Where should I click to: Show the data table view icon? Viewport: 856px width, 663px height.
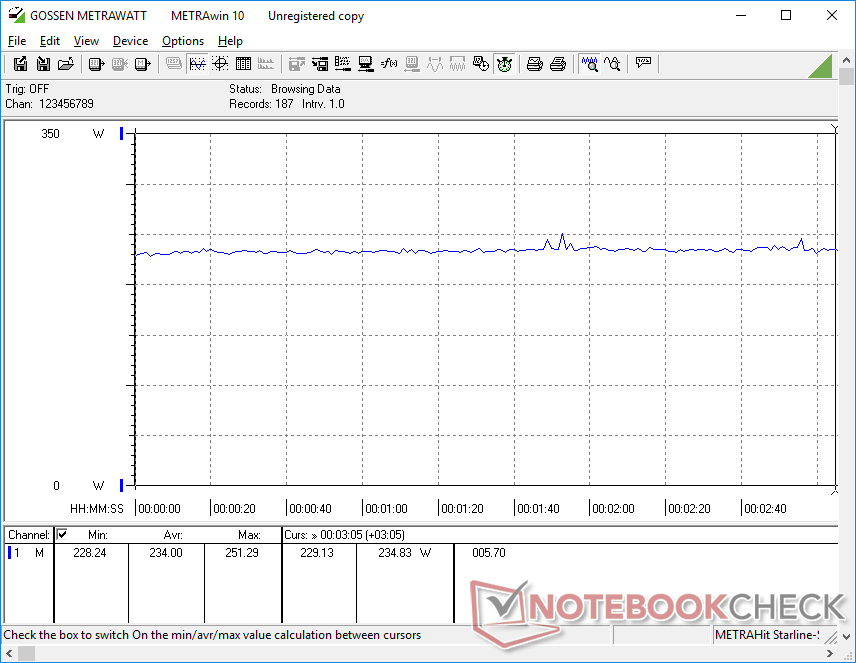pos(243,64)
